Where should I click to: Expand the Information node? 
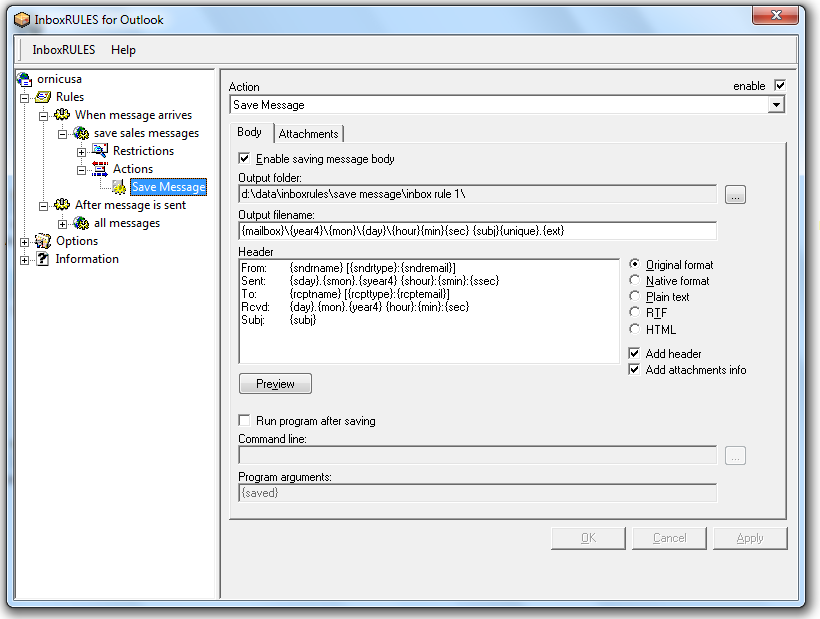[x=25, y=260]
